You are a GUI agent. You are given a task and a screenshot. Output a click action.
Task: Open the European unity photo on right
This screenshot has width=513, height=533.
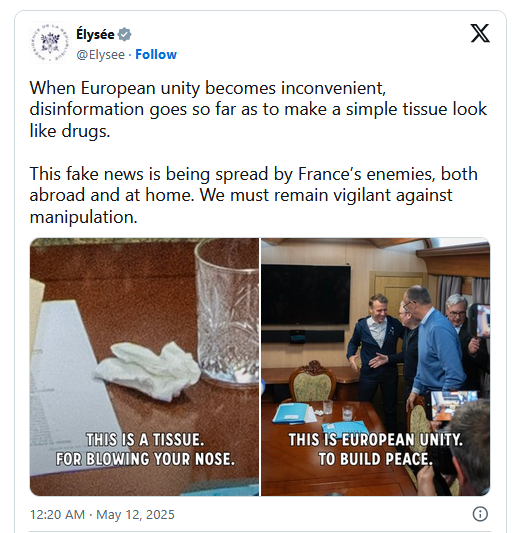[x=375, y=366]
